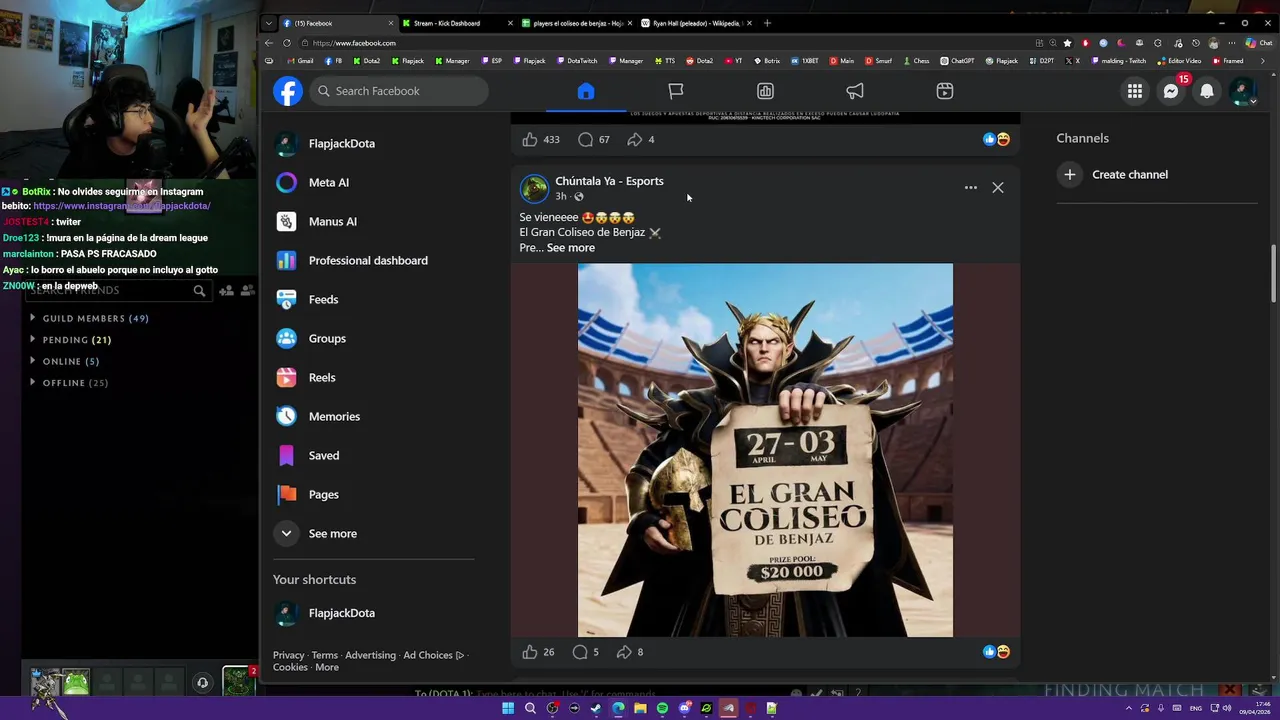The image size is (1280, 720).
Task: Open the Privacy footer link
Action: click(288, 655)
